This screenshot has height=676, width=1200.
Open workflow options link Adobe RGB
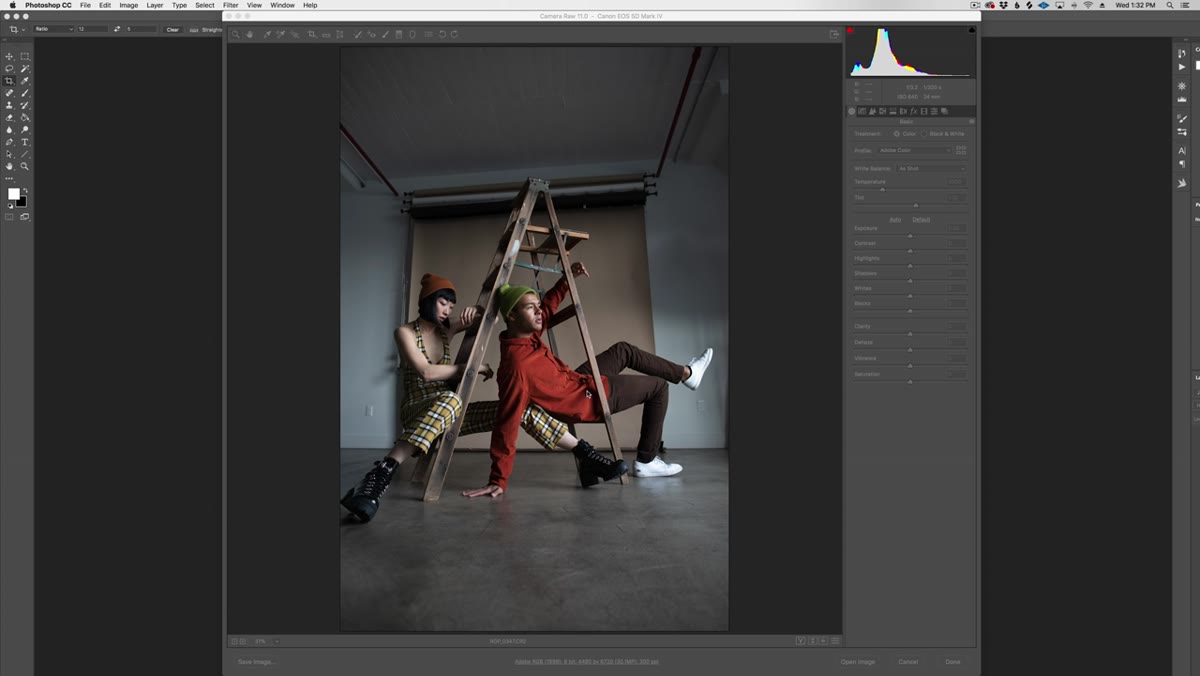587,662
